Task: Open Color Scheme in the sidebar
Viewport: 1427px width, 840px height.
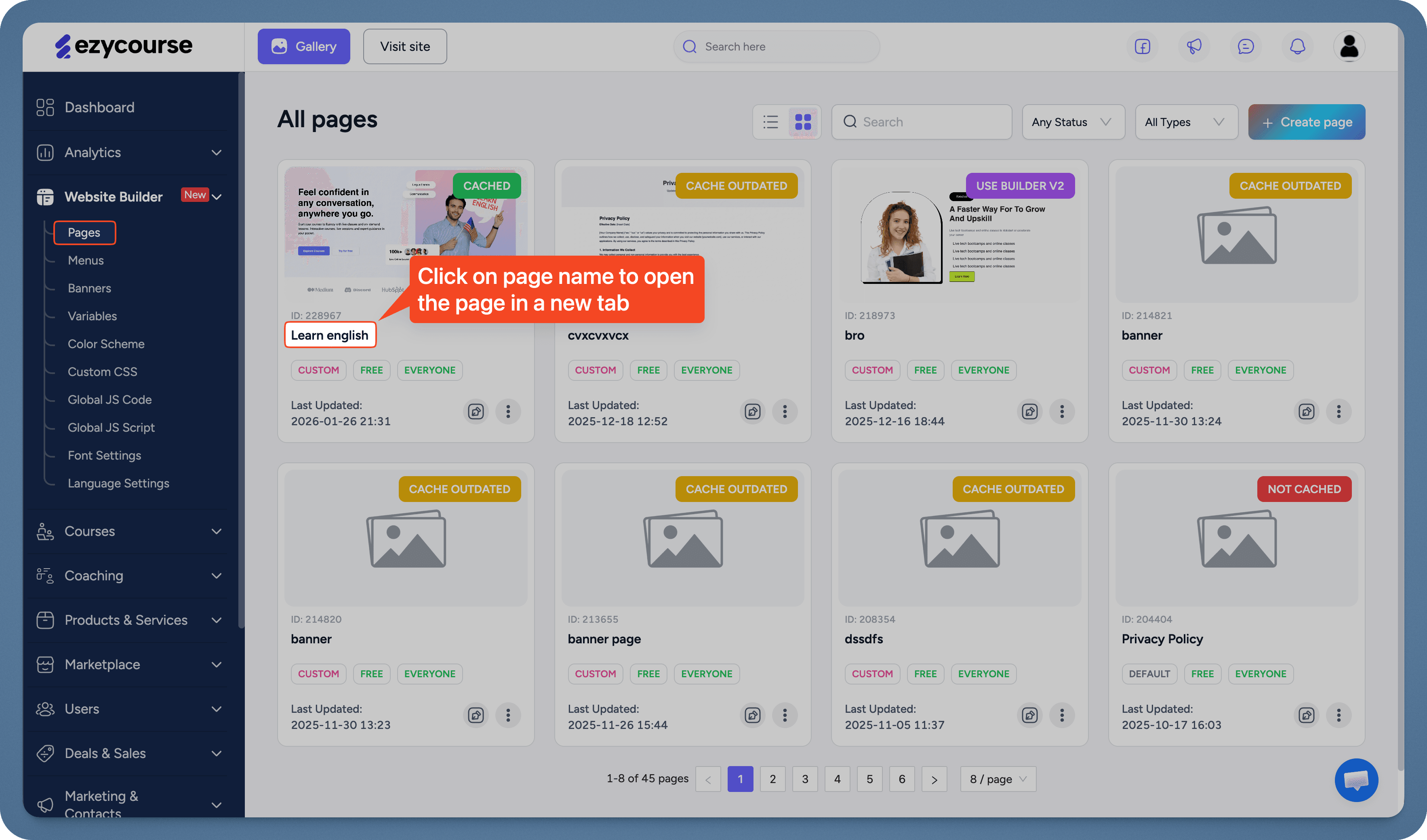Action: click(105, 344)
